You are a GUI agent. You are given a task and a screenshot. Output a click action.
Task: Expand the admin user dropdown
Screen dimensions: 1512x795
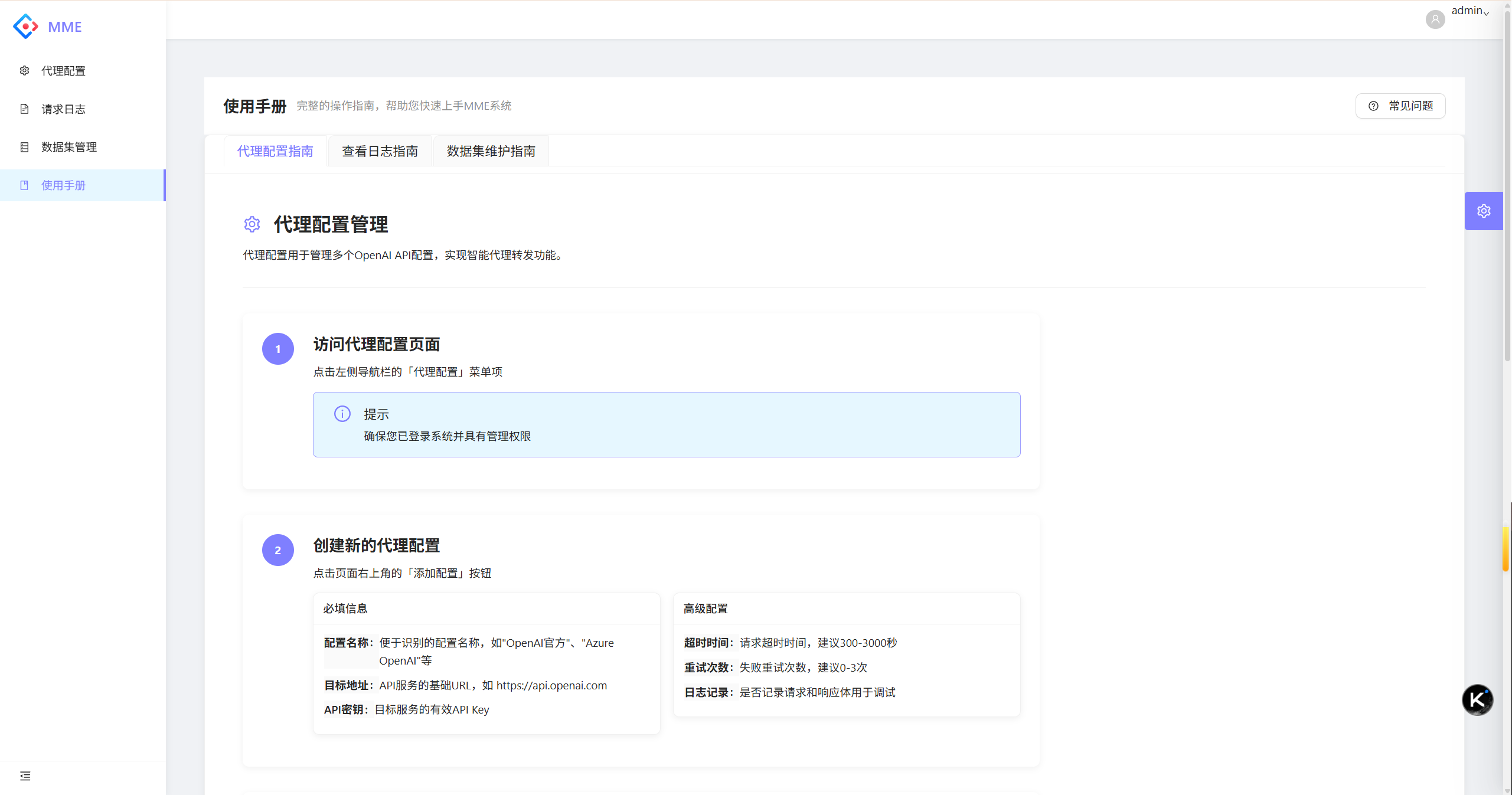(1470, 11)
